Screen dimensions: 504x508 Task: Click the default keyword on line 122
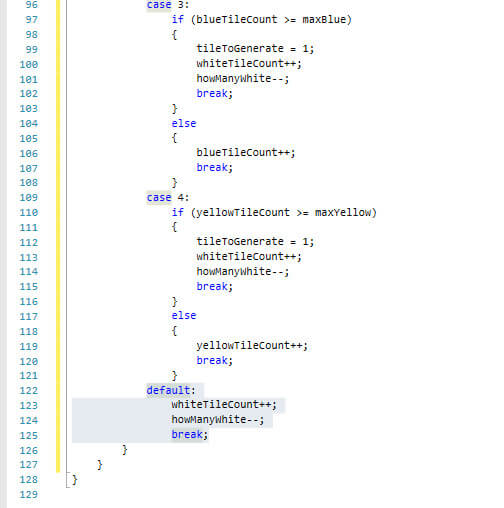168,390
